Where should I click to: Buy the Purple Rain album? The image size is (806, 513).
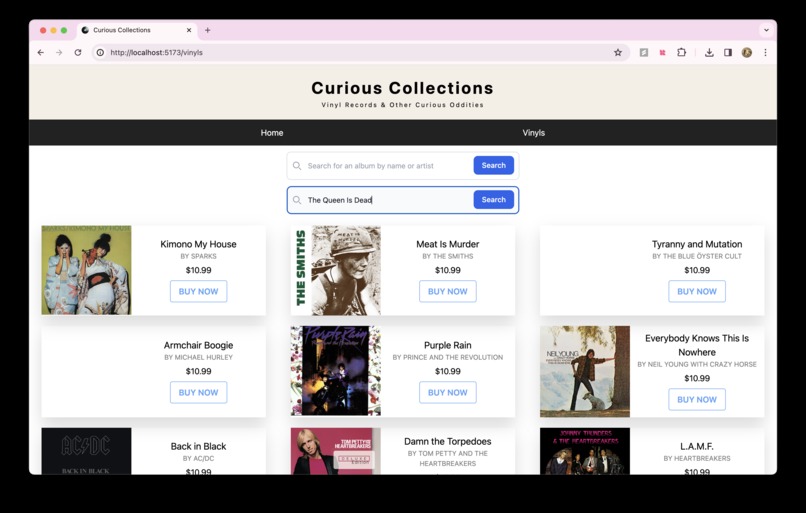(x=448, y=393)
